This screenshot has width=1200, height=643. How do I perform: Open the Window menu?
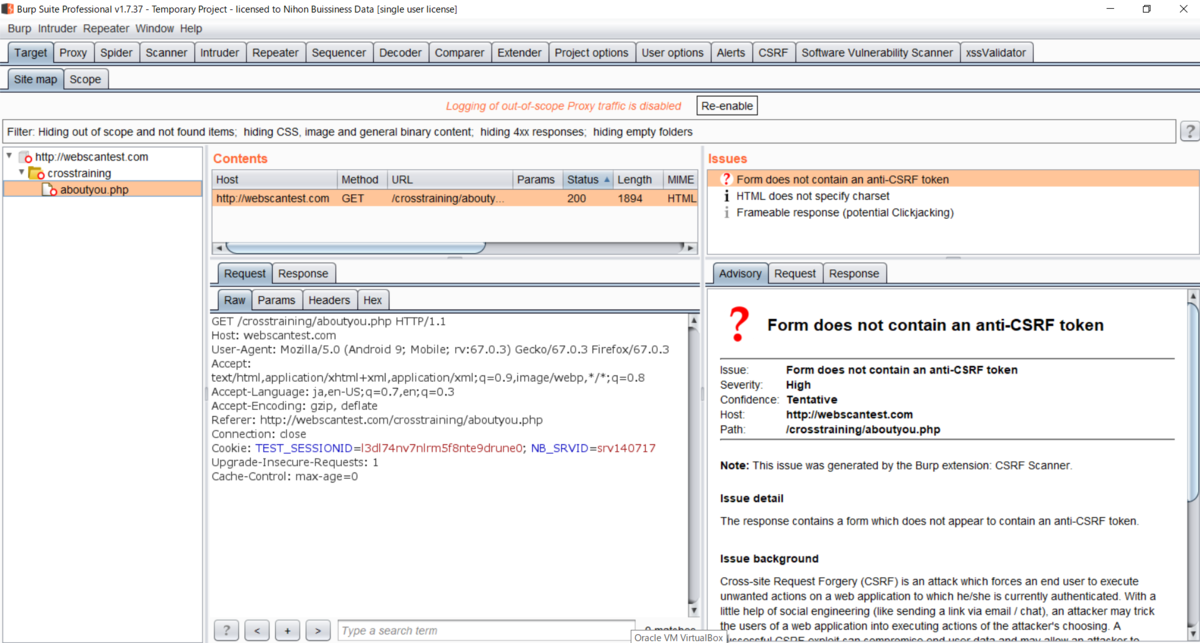[x=154, y=29]
